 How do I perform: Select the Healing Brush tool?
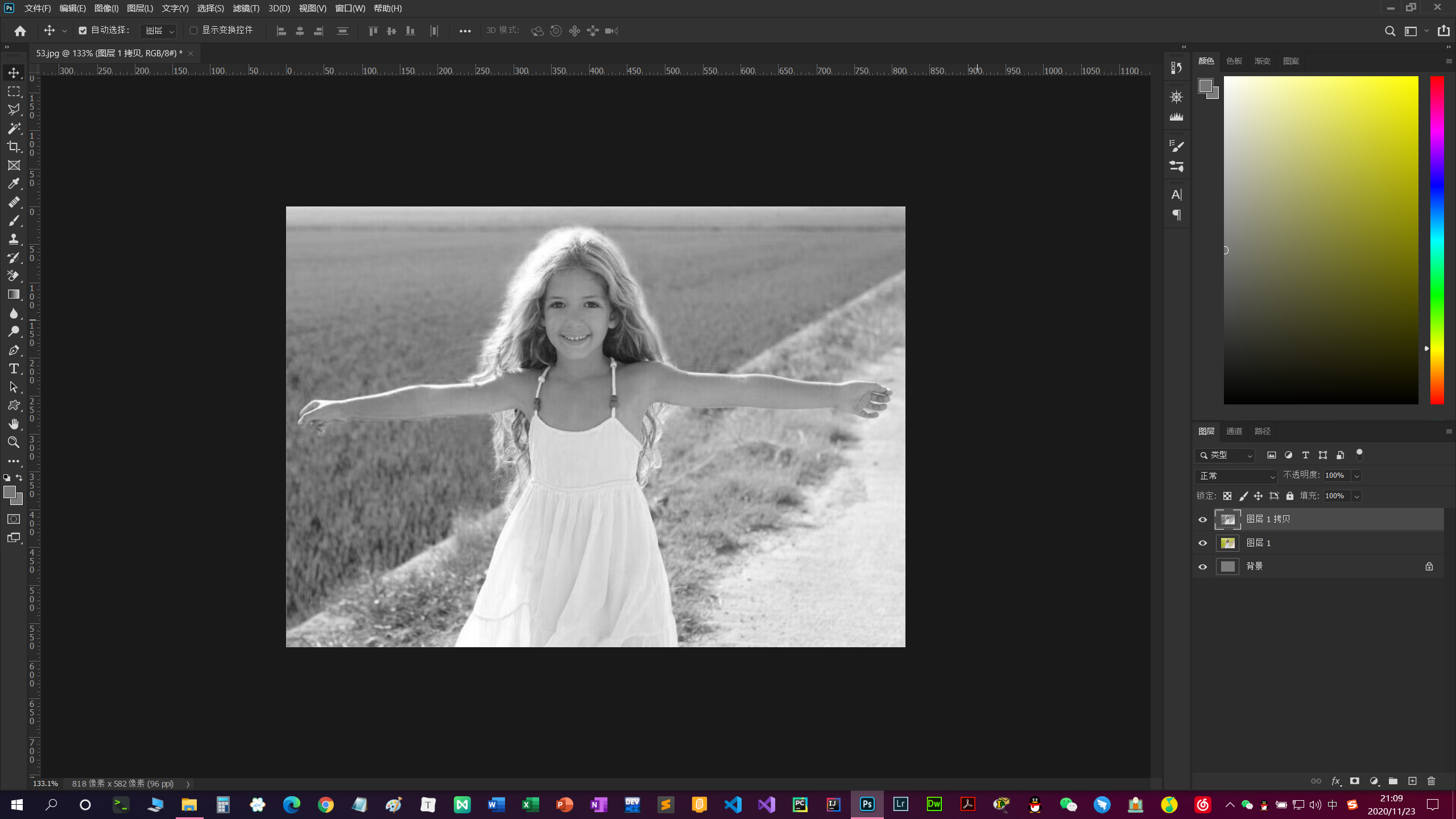pos(14,202)
